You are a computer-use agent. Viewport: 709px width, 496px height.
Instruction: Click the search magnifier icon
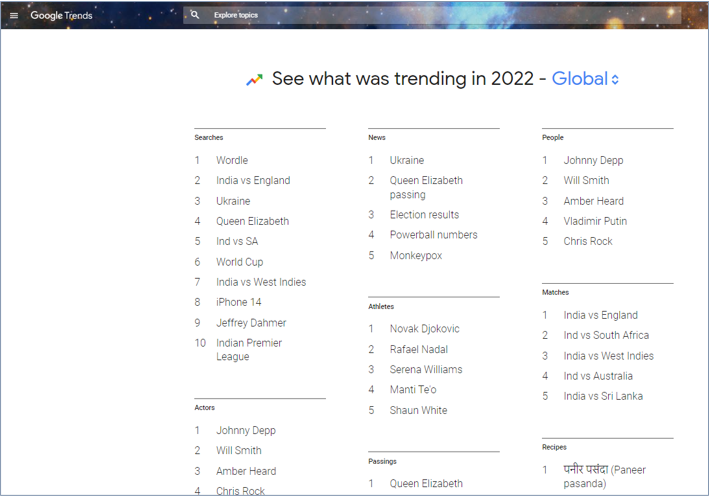[195, 15]
